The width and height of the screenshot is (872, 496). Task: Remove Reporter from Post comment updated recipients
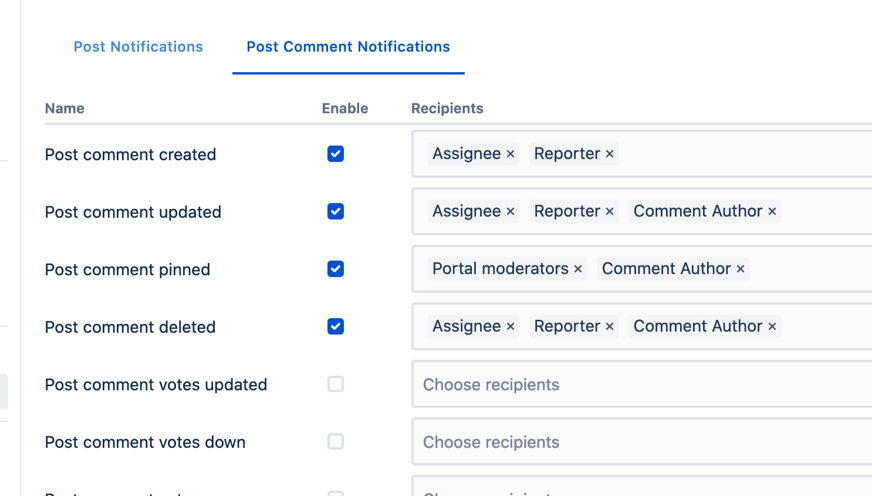610,212
